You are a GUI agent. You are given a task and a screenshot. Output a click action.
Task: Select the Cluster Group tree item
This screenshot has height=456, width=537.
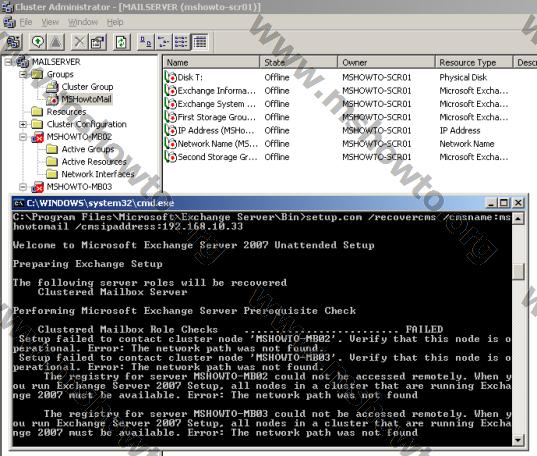coord(87,87)
